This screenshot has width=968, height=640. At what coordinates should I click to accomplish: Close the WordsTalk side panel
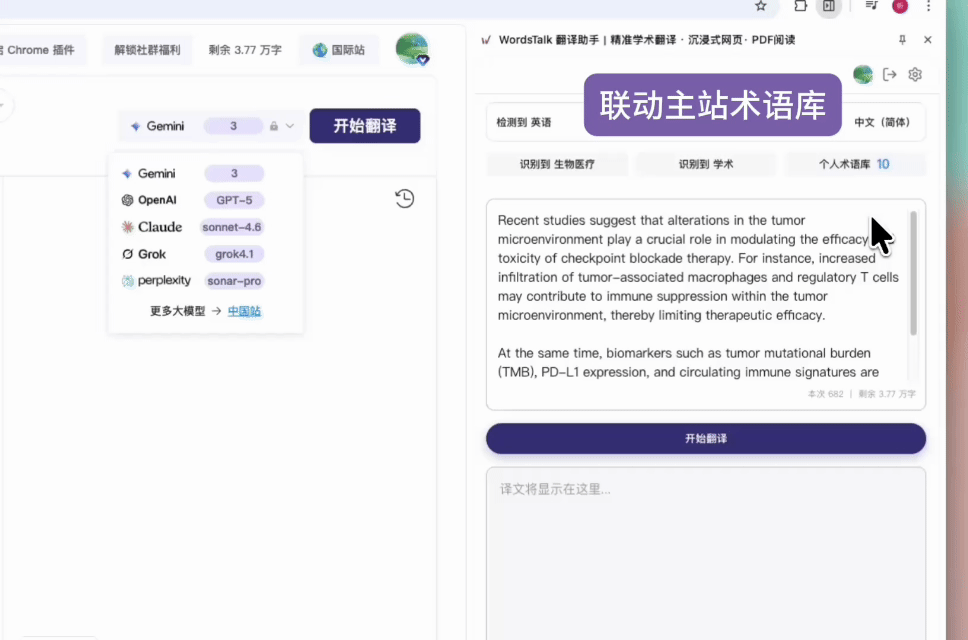click(927, 39)
